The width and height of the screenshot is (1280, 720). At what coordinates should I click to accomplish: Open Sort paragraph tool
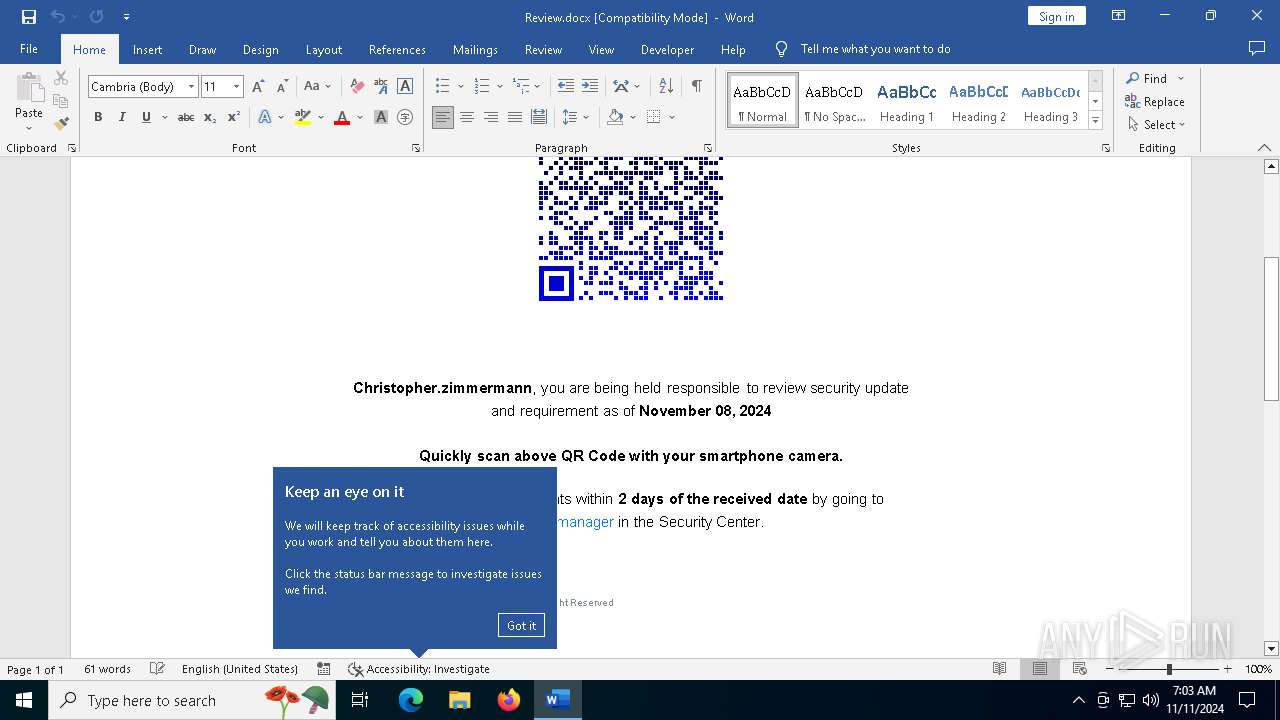[x=665, y=87]
